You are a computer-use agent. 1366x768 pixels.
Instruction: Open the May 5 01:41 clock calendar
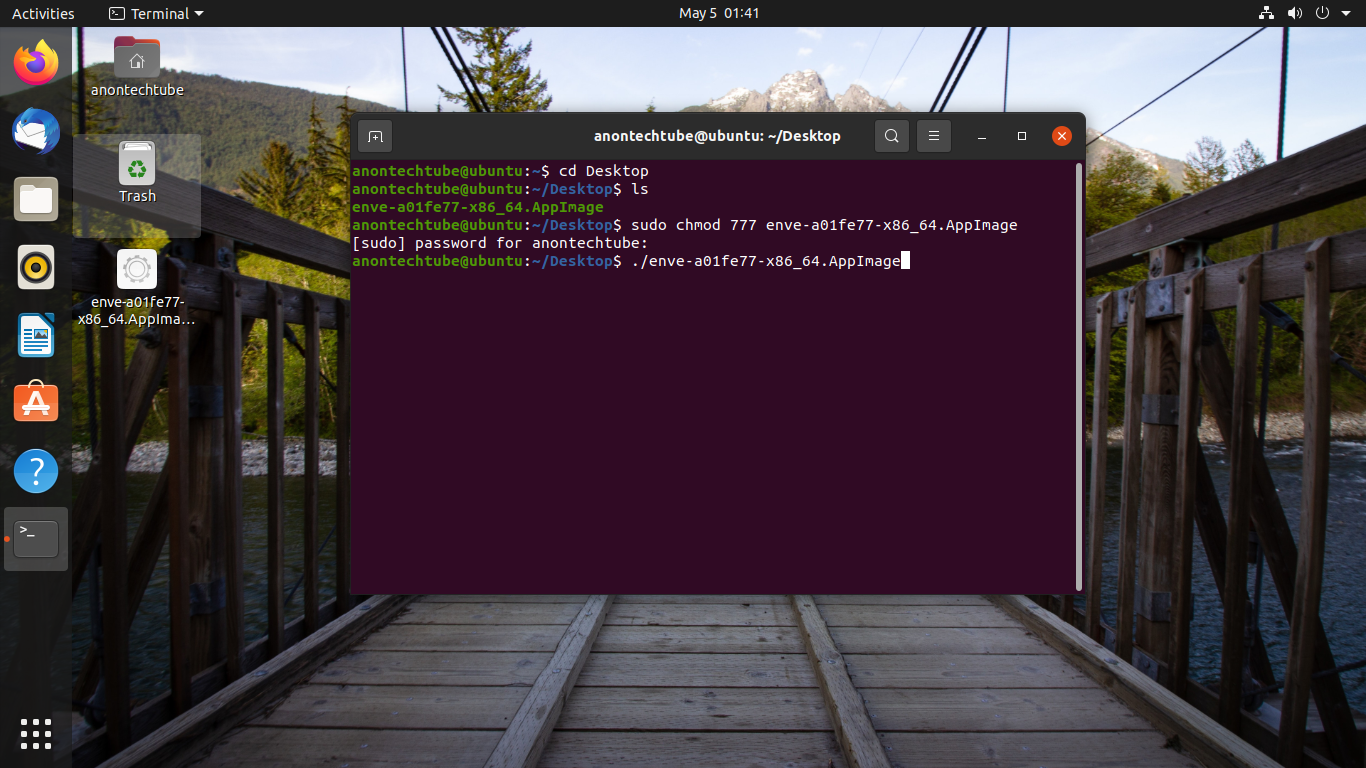719,13
